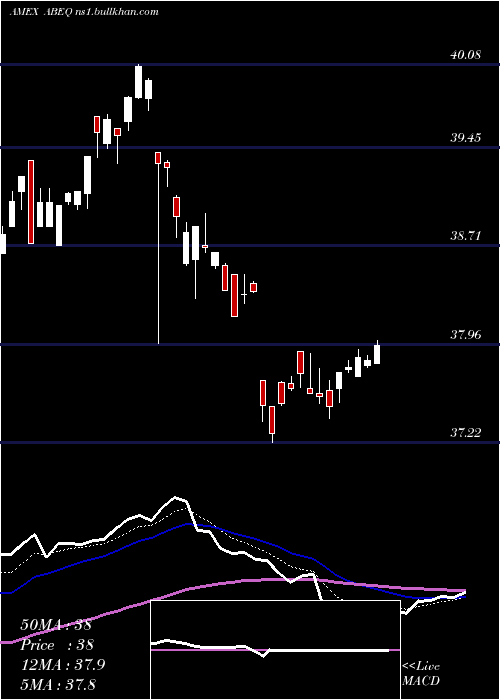Click the <<Live MACD label
Image resolution: width=500 pixels, height=700 pixels.
[x=421, y=673]
